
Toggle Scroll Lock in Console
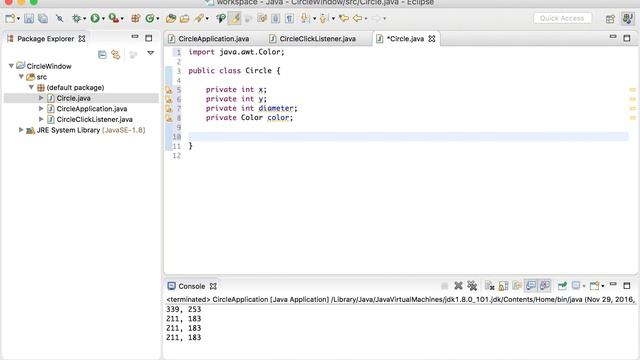[x=503, y=286]
